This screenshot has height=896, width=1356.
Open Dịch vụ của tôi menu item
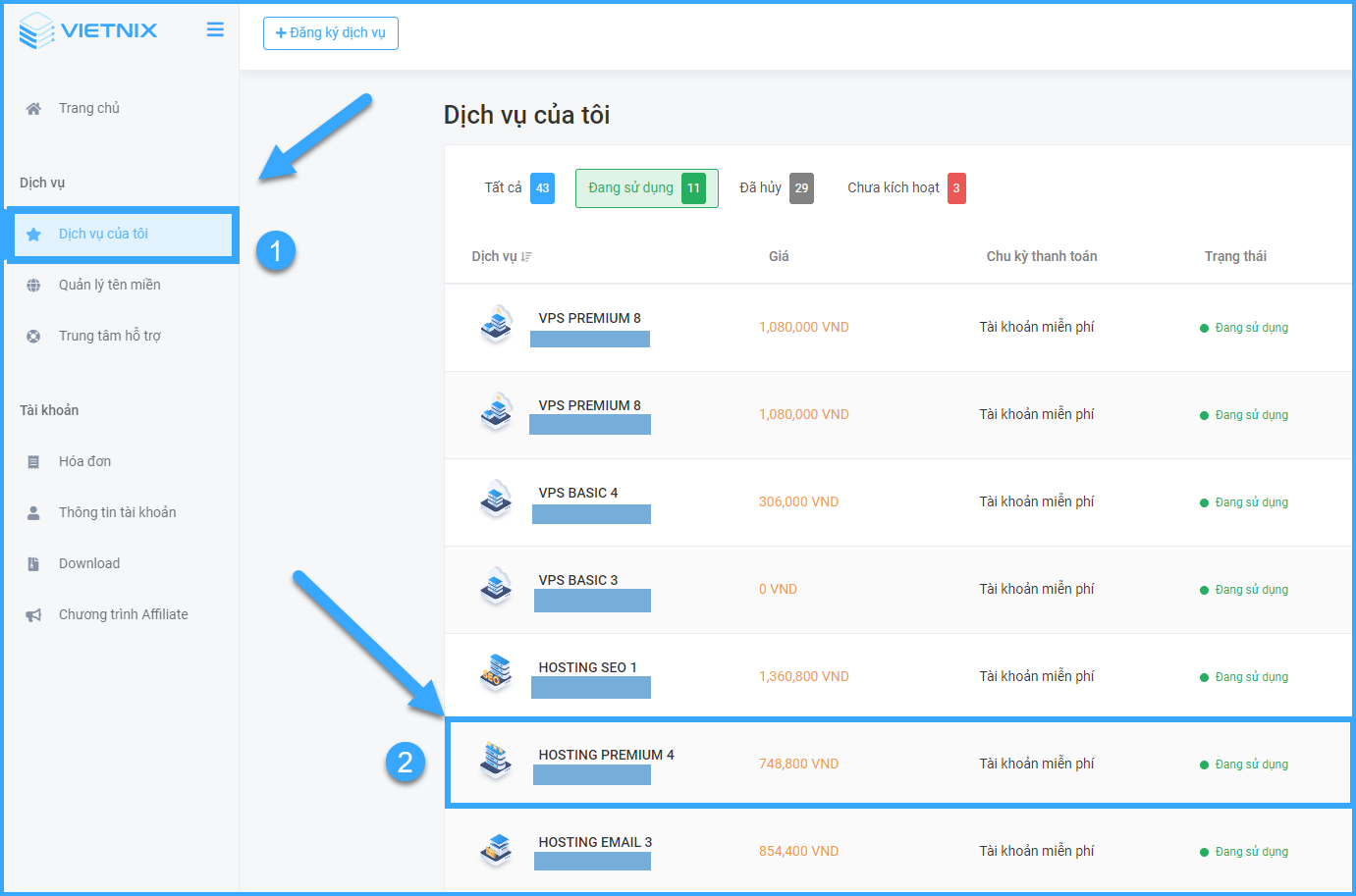[x=122, y=235]
